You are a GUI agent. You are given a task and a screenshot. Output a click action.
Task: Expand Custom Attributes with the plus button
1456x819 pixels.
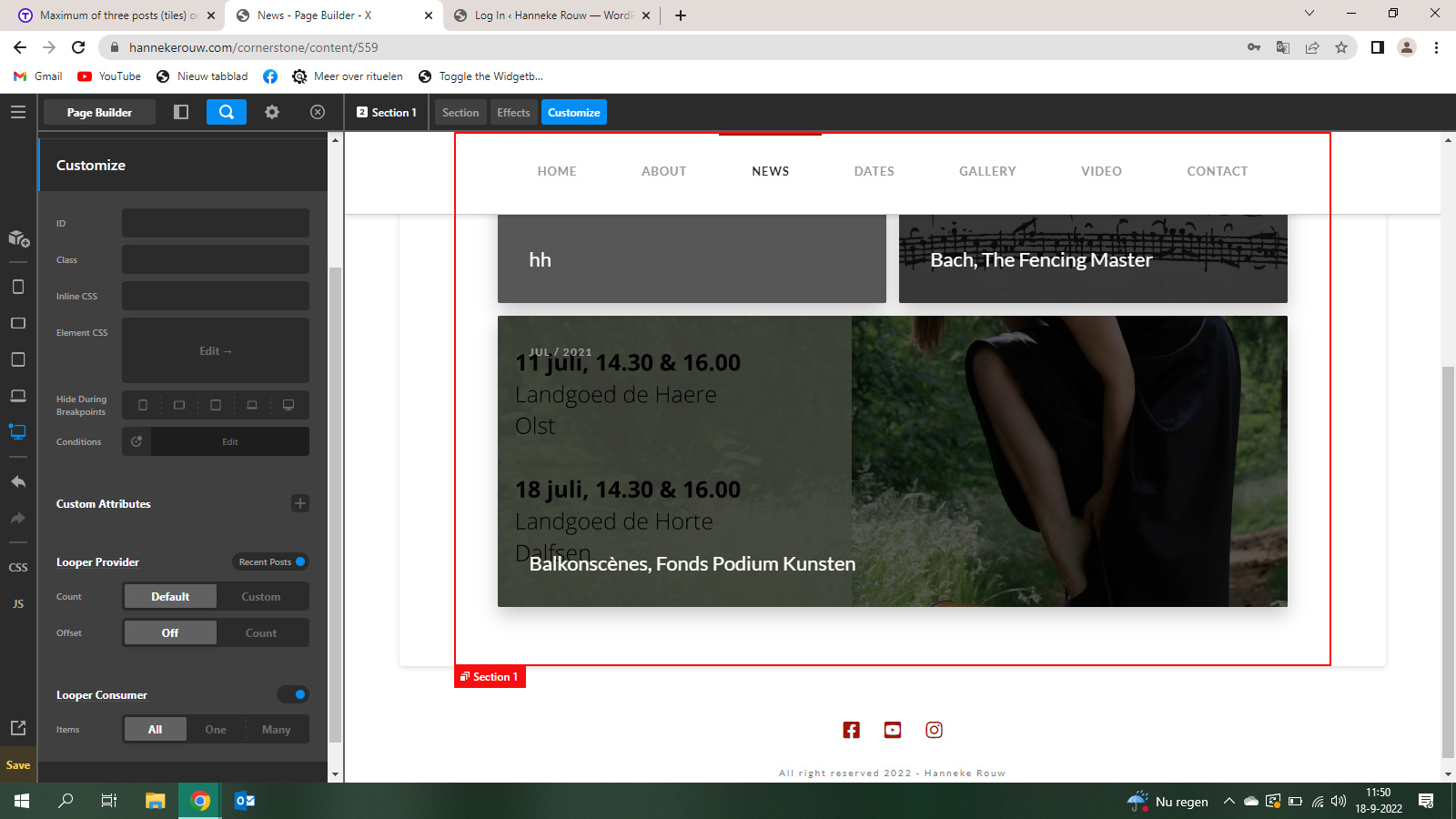[x=300, y=503]
